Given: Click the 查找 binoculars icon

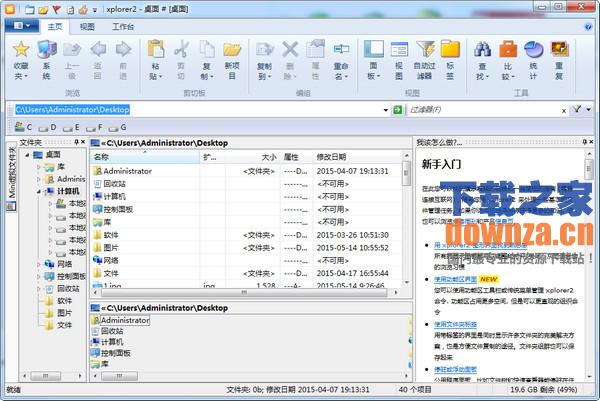Looking at the screenshot, I should 483,50.
